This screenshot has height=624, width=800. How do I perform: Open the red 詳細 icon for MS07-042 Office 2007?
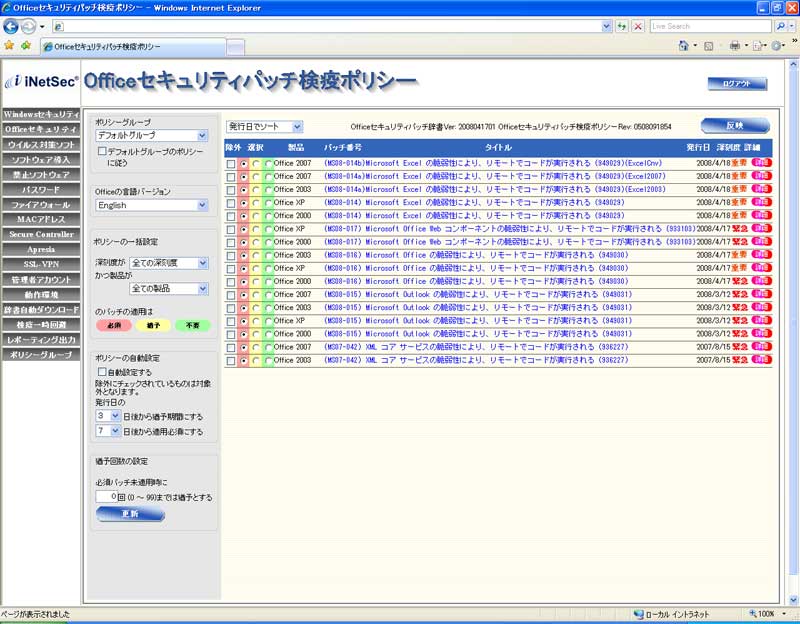pos(762,347)
